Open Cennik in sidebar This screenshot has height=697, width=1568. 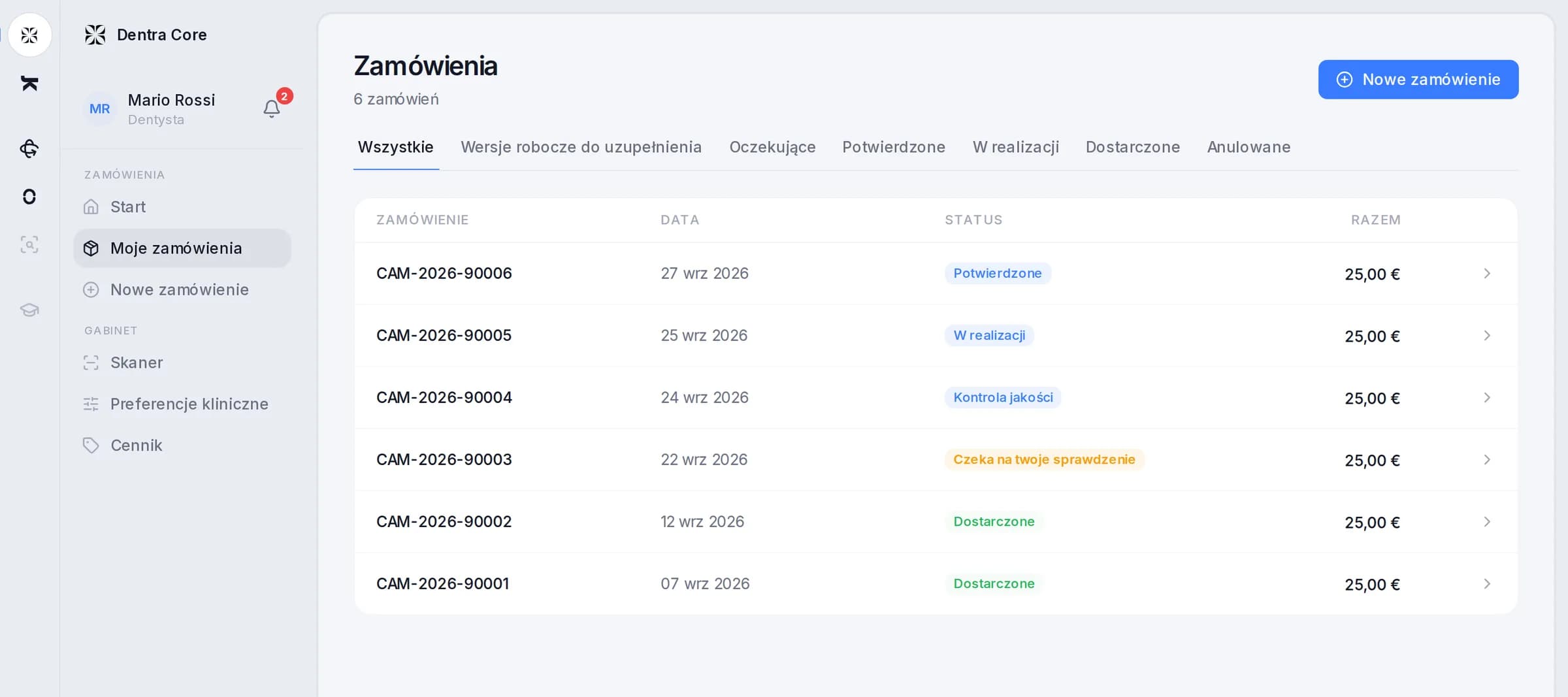click(x=182, y=445)
